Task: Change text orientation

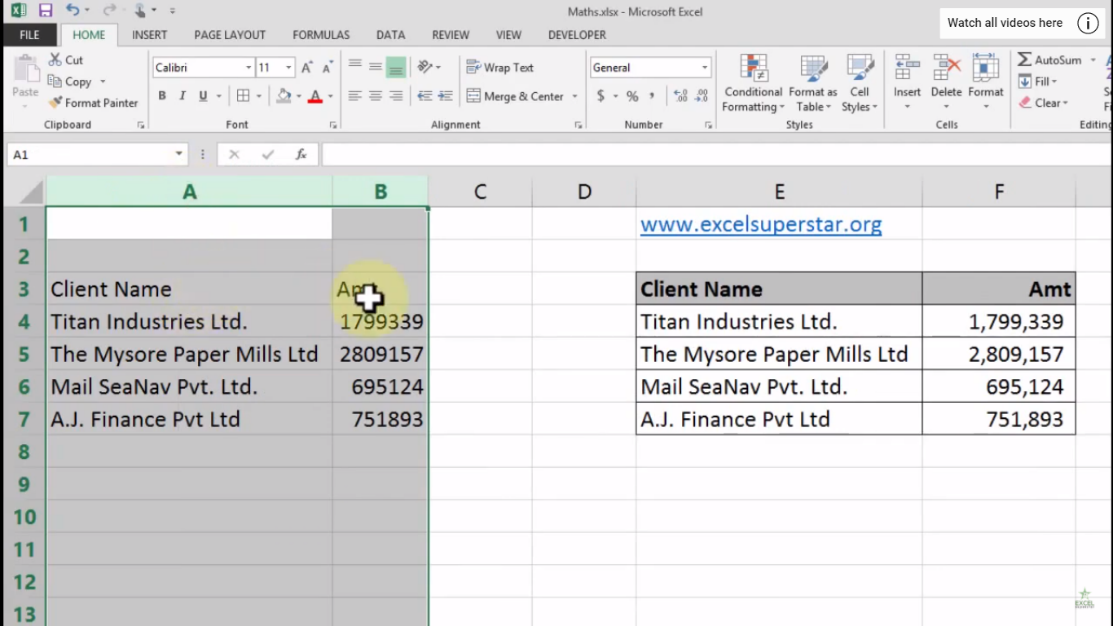Action: point(425,67)
